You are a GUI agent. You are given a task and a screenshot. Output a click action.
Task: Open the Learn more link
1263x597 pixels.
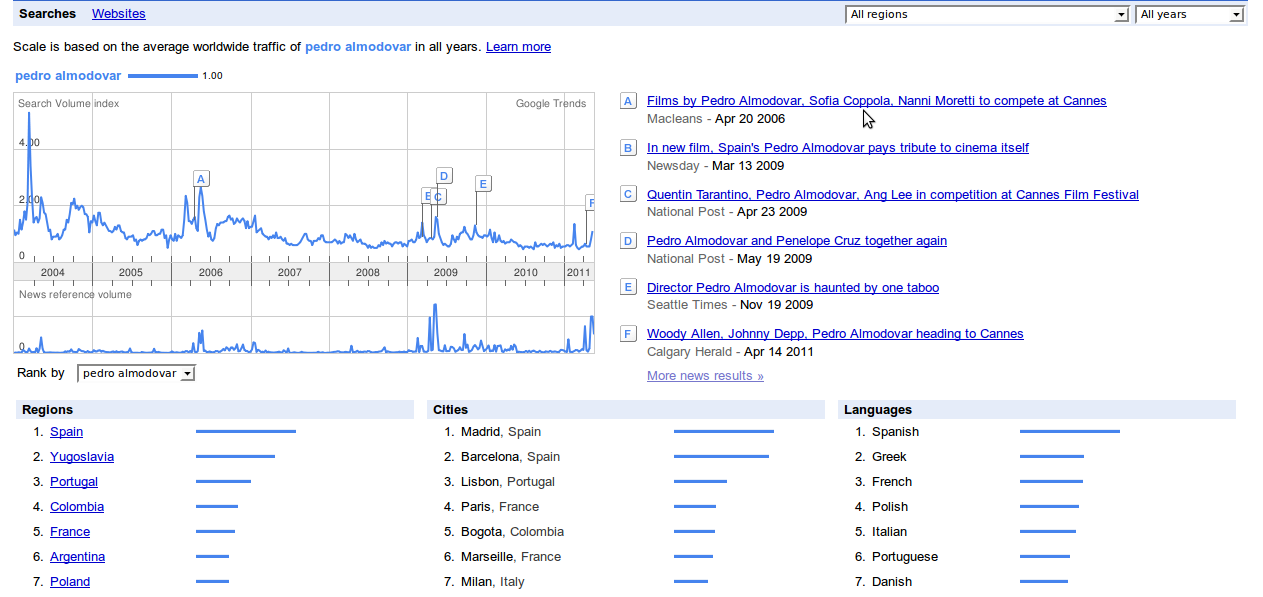point(518,47)
